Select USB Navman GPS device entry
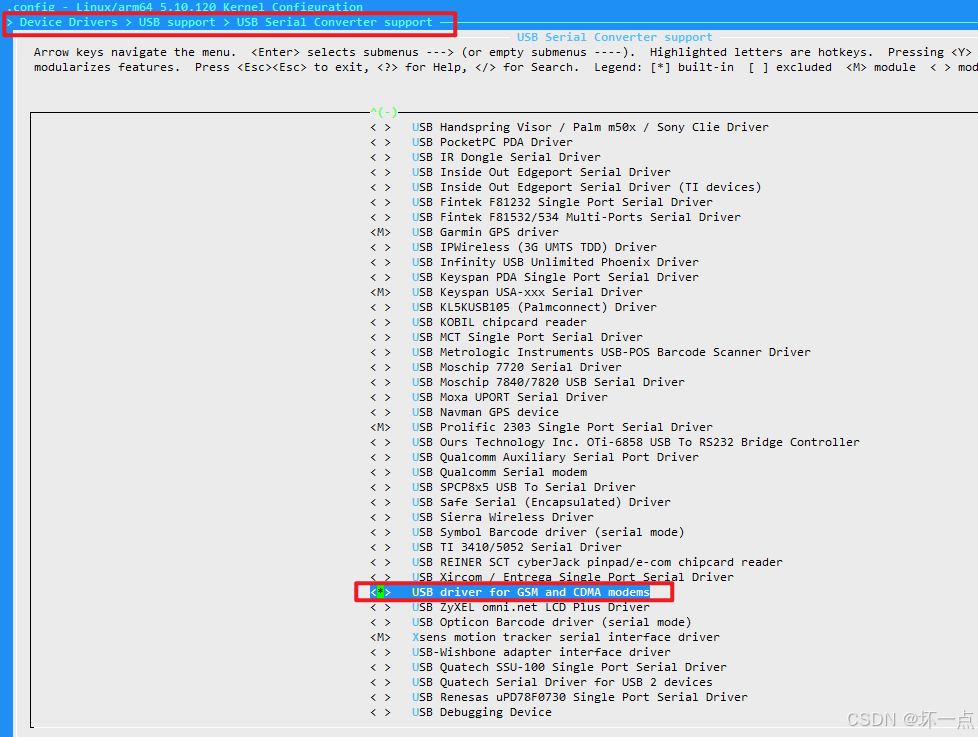The height and width of the screenshot is (737, 978). click(485, 412)
